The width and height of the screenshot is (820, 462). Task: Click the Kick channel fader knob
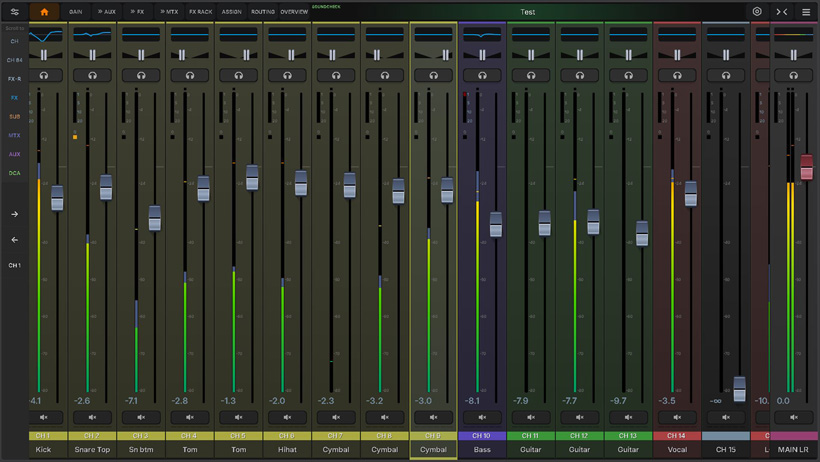(x=57, y=198)
